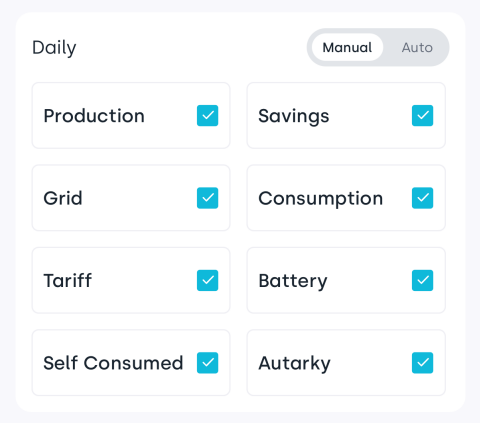Click the Battery label text

point(293,281)
